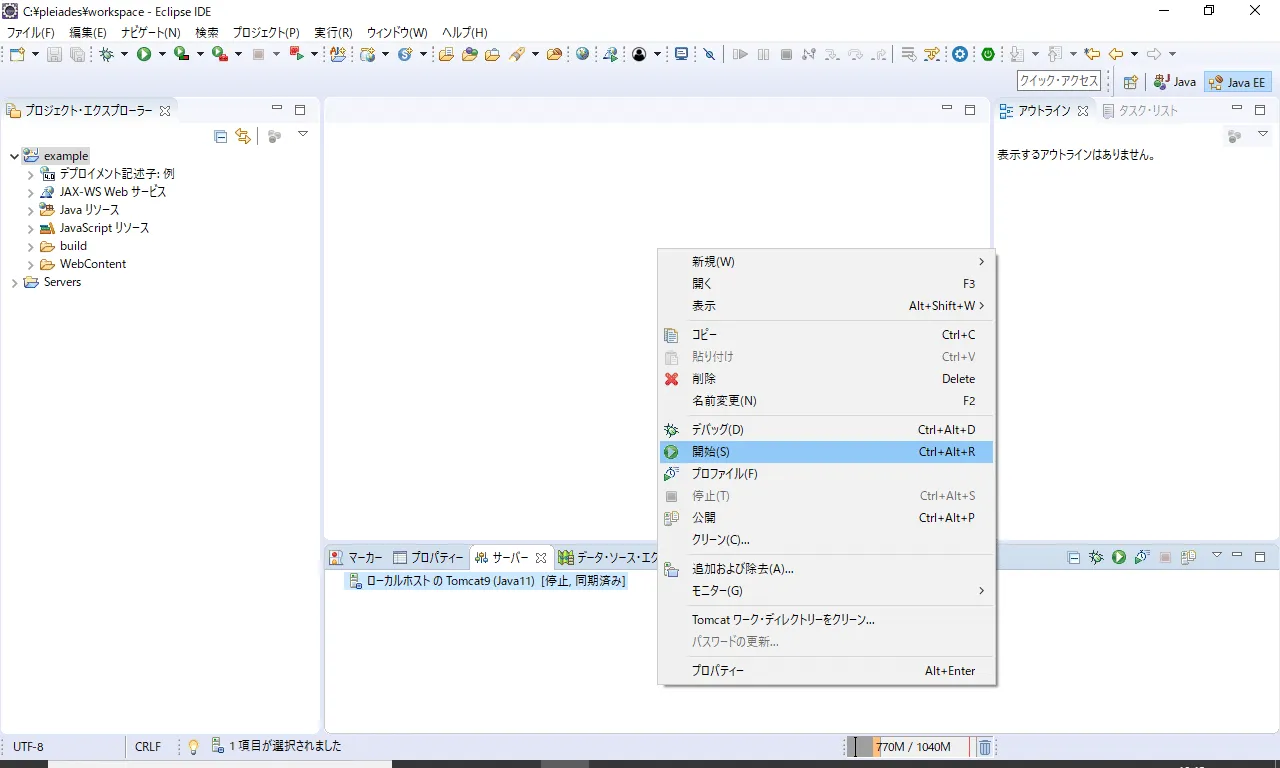Click the yellow Back navigation arrow
This screenshot has height=768, width=1280.
pyautogui.click(x=1116, y=54)
